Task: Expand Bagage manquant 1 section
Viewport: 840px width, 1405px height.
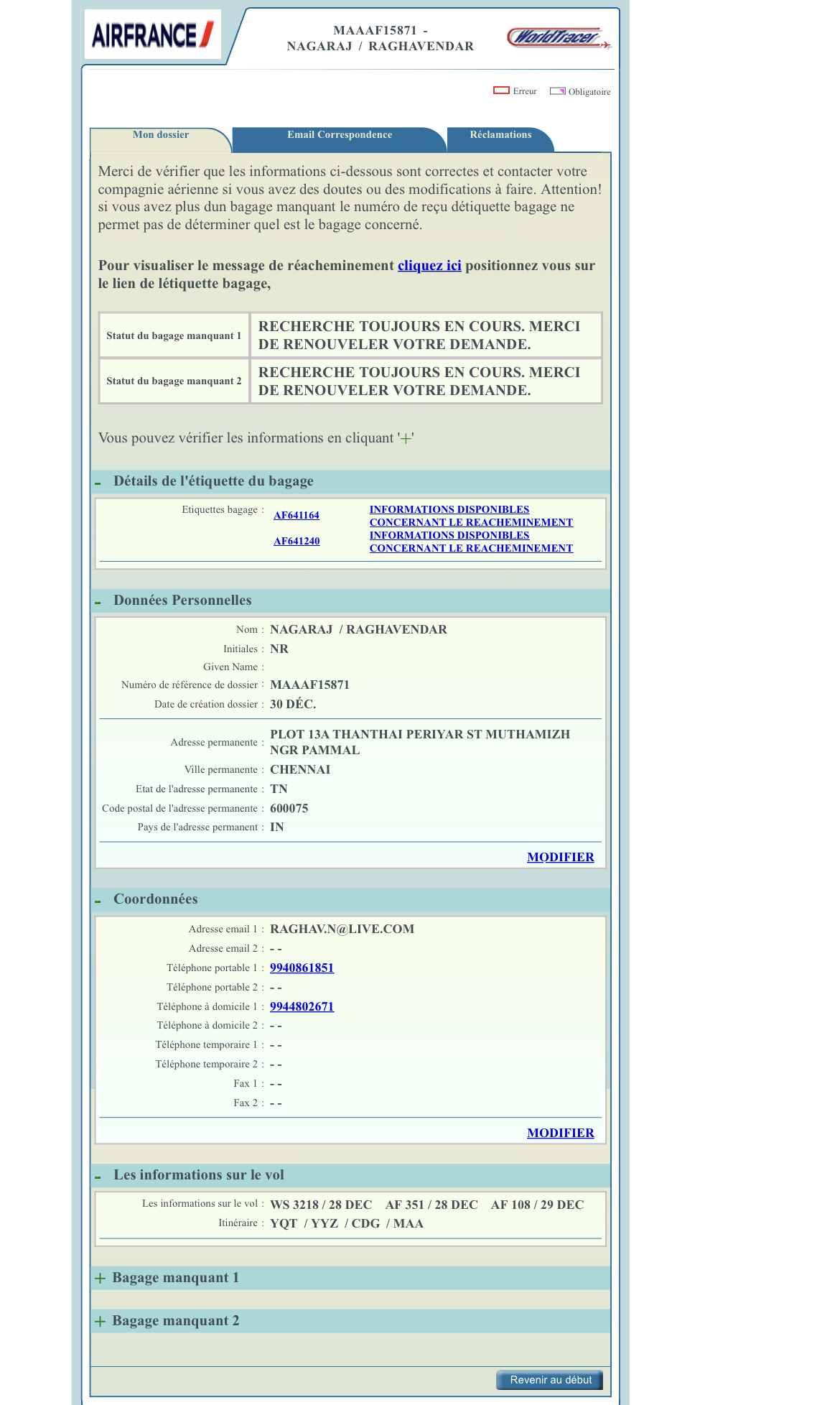Action: point(100,1278)
